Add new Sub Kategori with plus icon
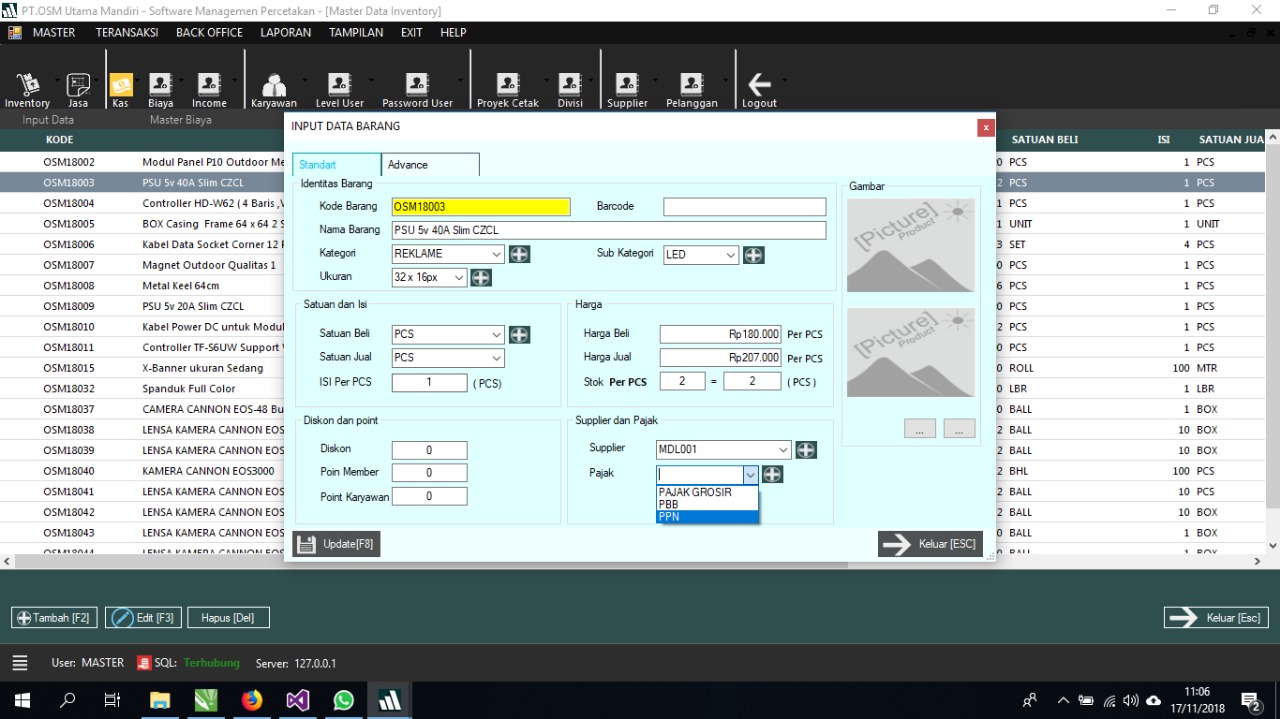The image size is (1280, 719). point(754,255)
